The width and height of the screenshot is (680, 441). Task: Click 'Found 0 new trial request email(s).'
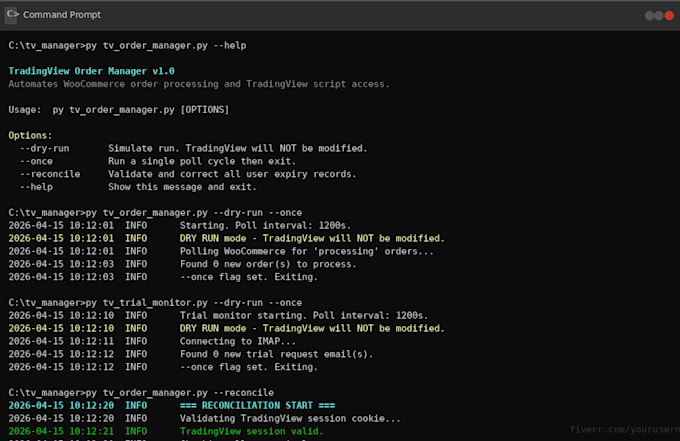click(276, 354)
